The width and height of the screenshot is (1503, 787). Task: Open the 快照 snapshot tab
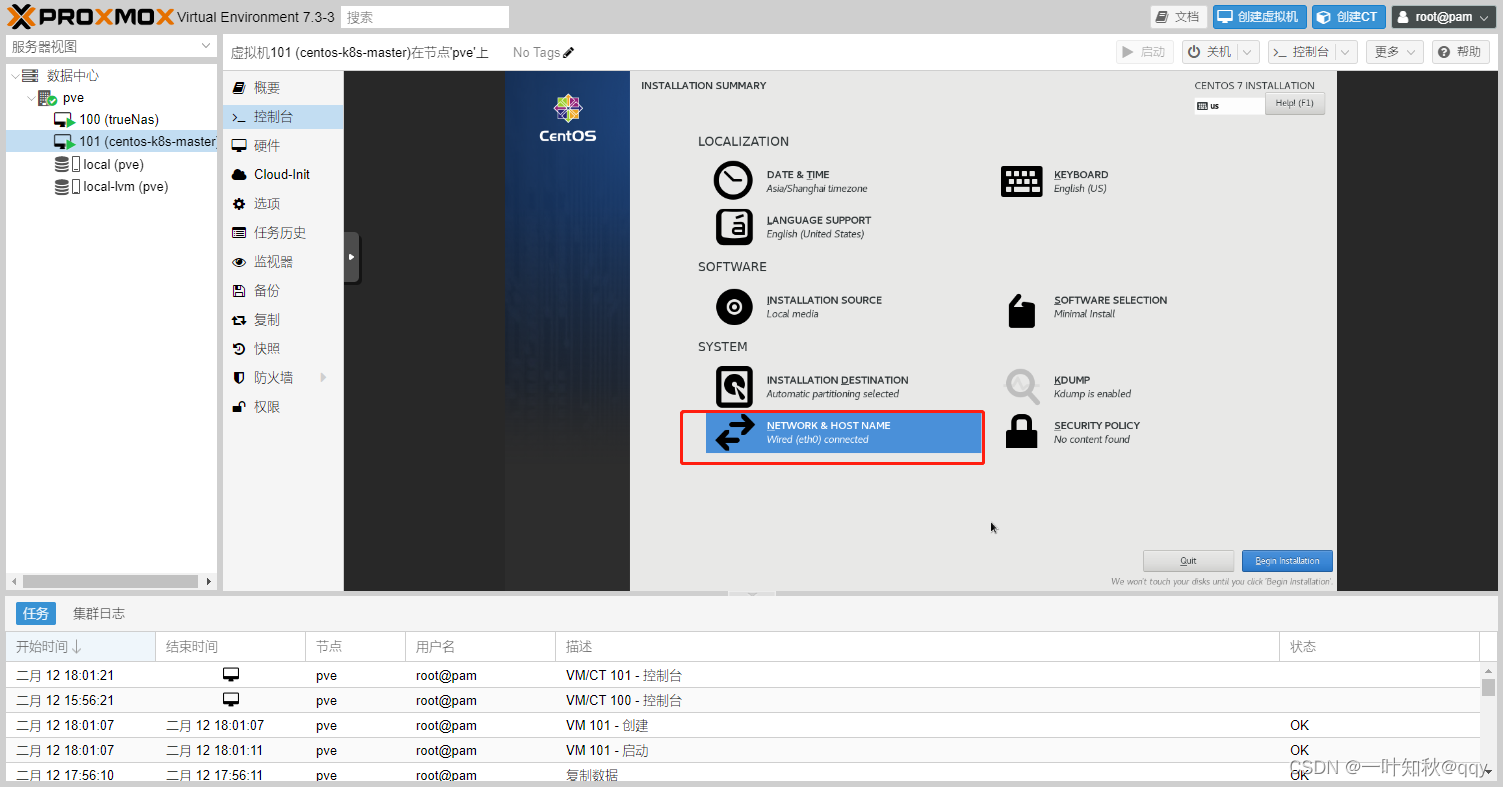283,349
